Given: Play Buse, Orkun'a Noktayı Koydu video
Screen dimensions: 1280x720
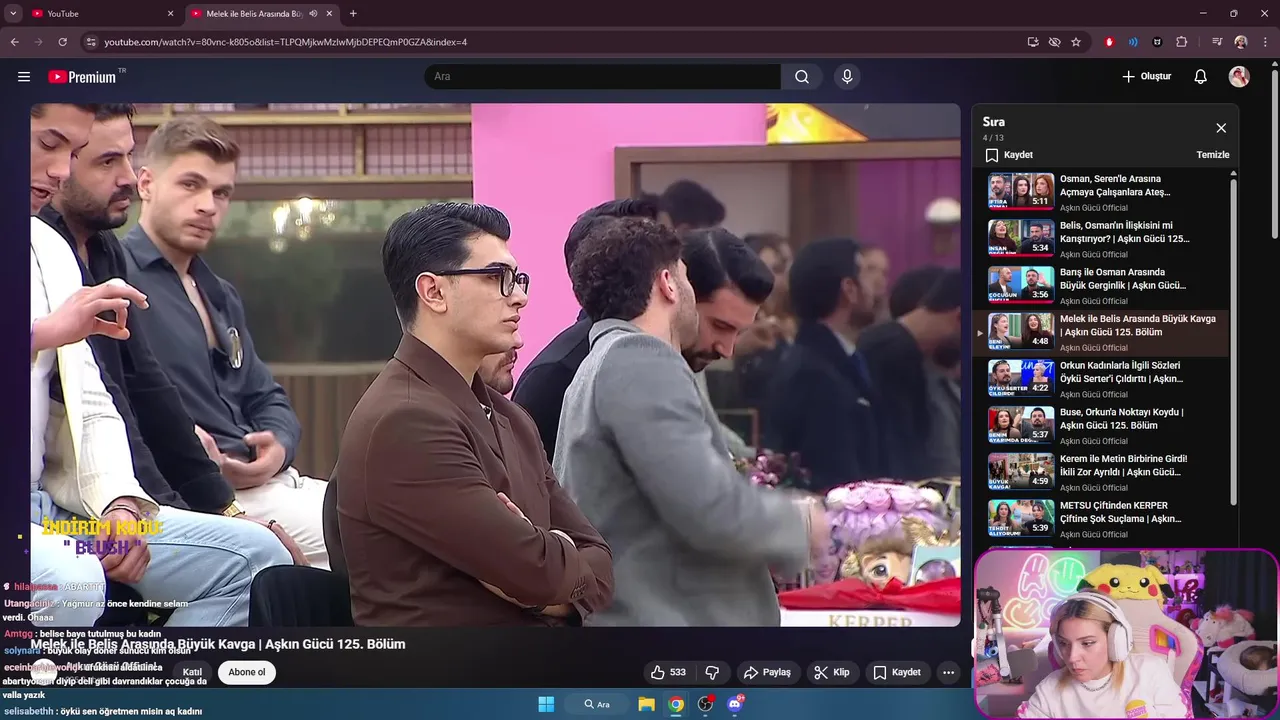Looking at the screenshot, I should click(1105, 426).
